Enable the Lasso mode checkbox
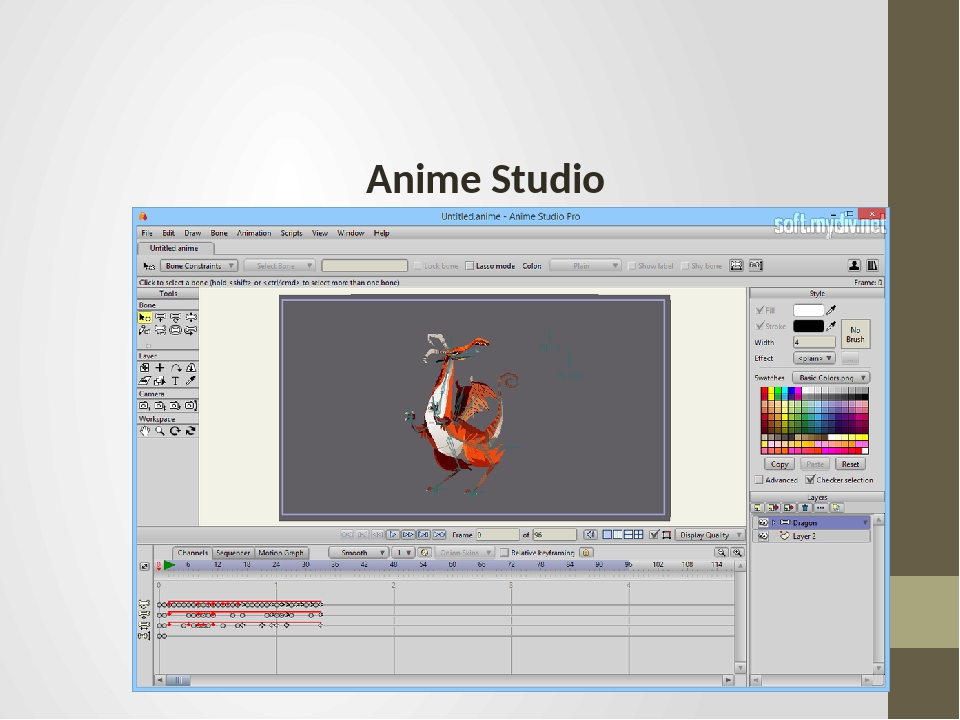960x720 pixels. pos(470,266)
